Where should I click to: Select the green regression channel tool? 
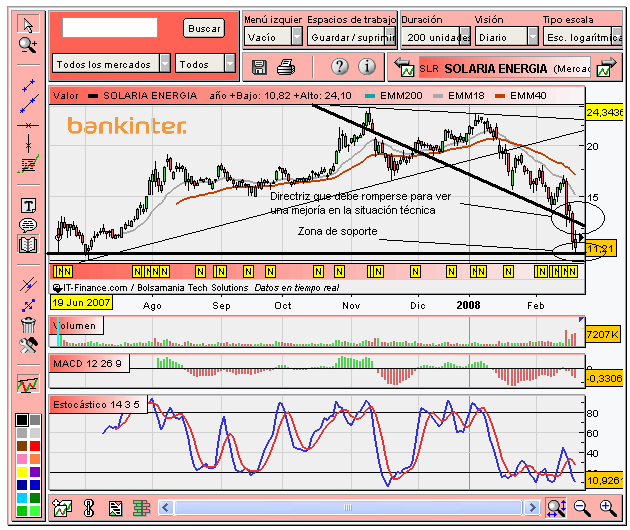[x=28, y=164]
